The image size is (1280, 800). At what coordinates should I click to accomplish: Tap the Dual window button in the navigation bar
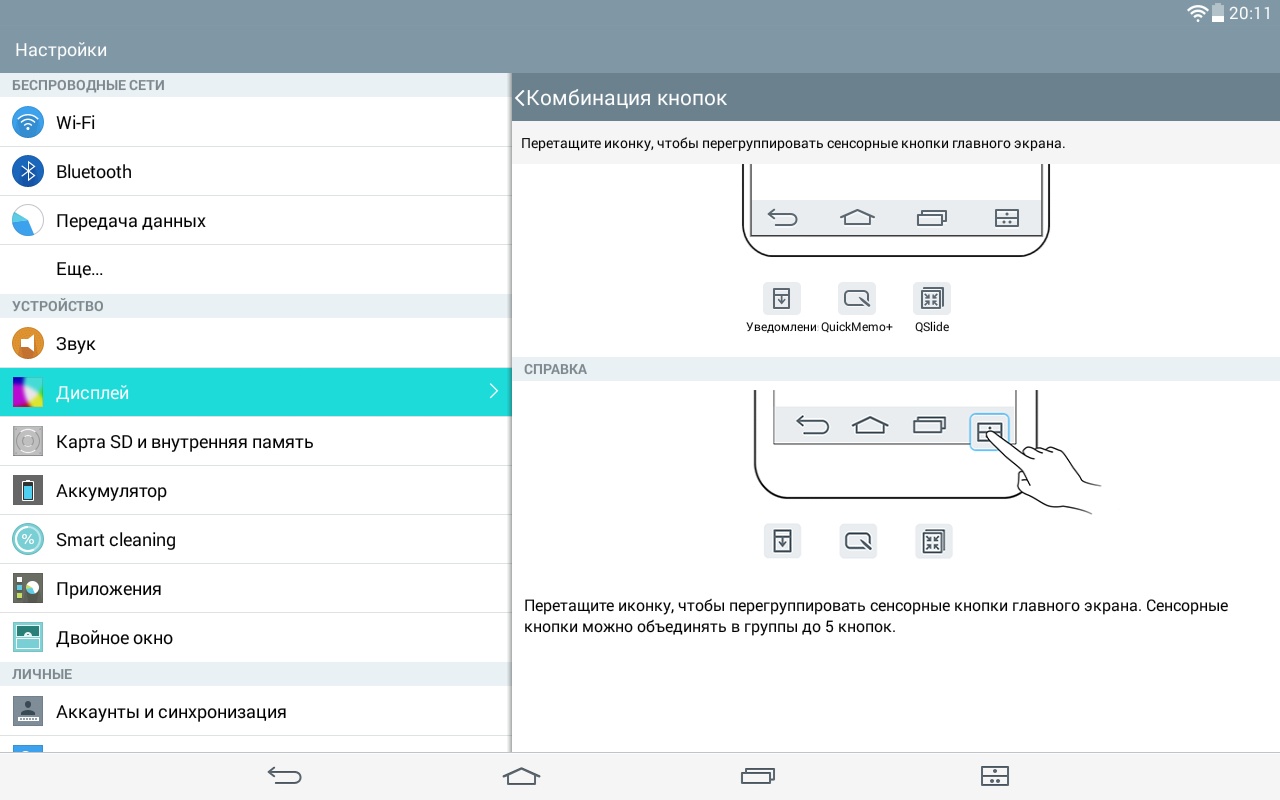tap(994, 776)
